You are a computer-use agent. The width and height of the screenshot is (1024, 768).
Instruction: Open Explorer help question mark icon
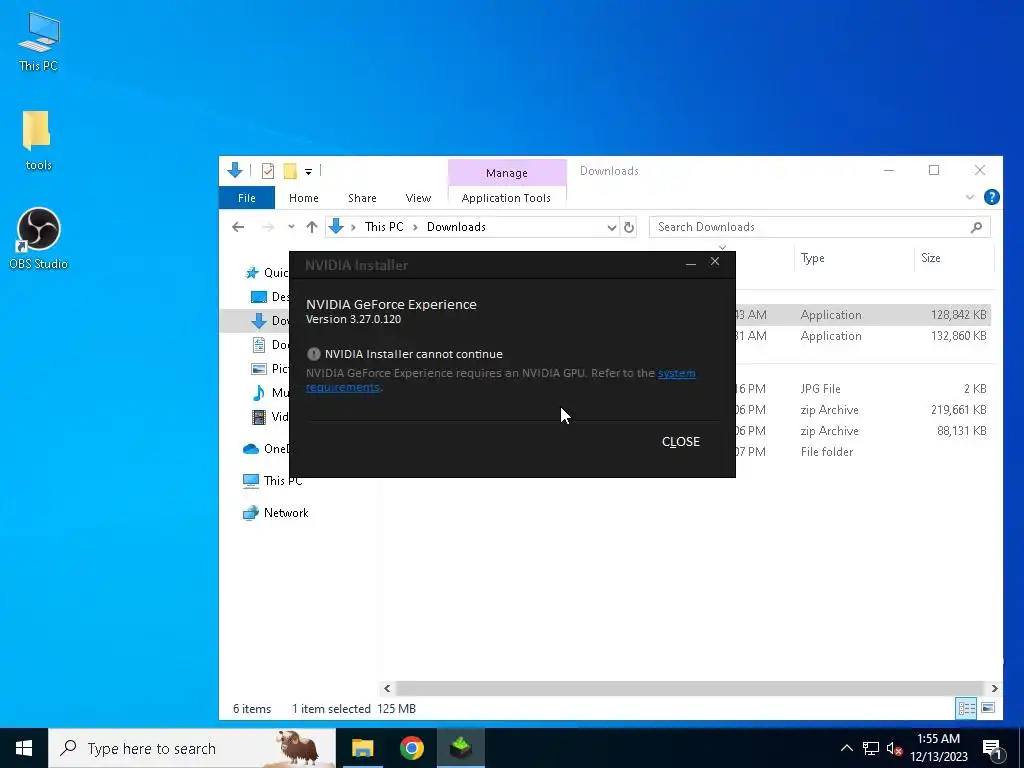[x=991, y=197]
